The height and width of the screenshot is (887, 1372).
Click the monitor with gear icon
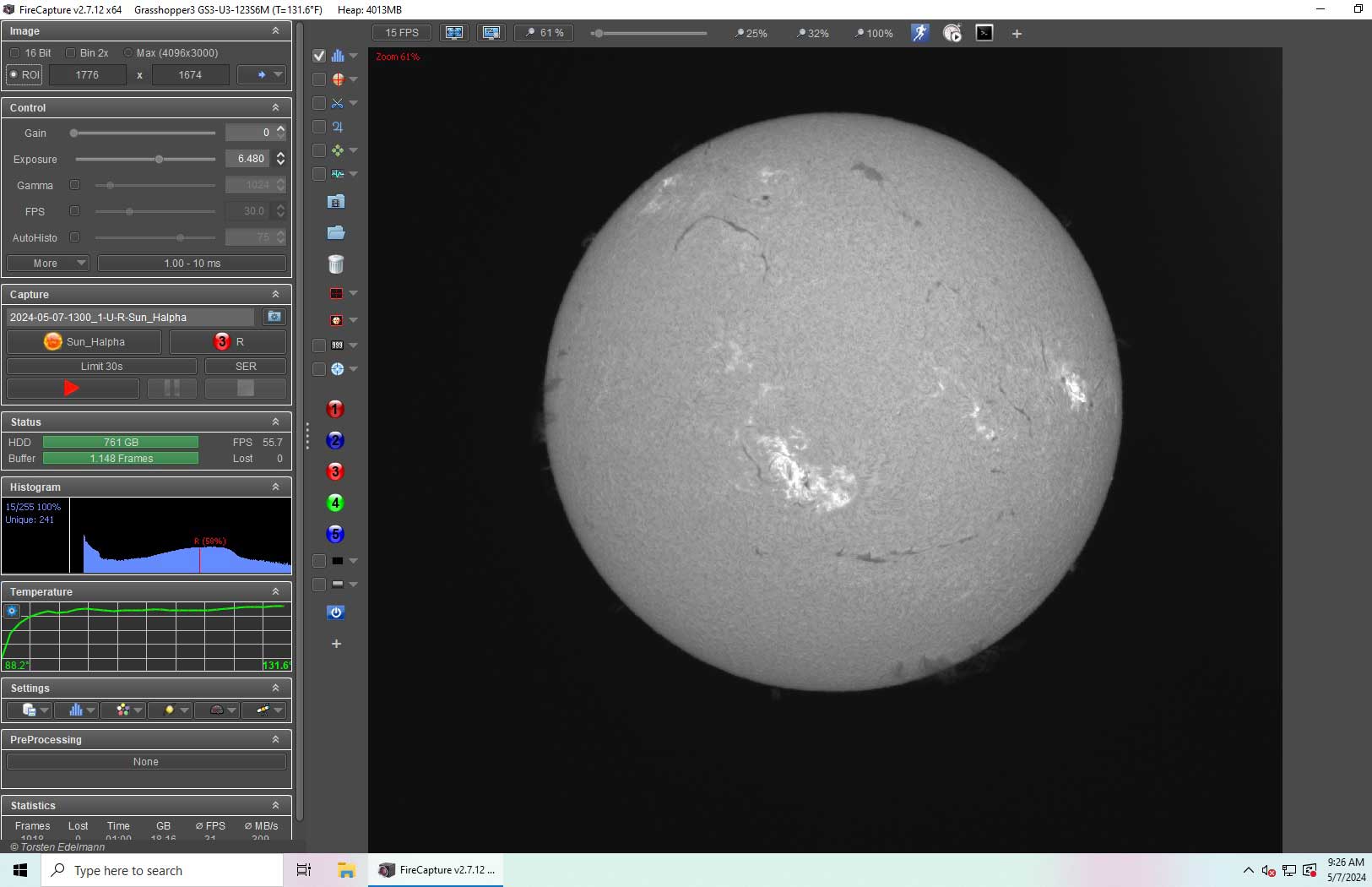[491, 33]
